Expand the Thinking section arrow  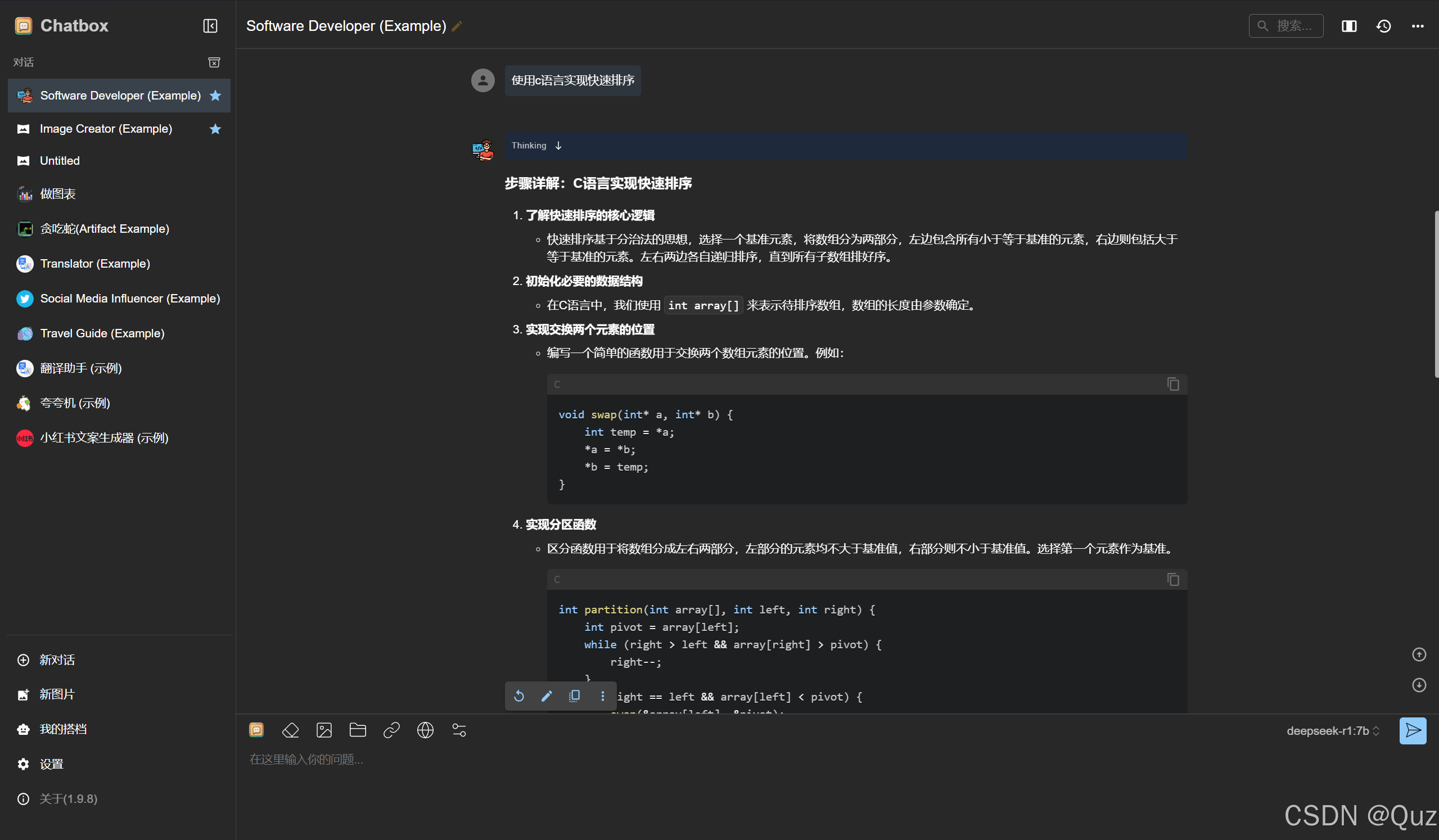[x=558, y=146]
